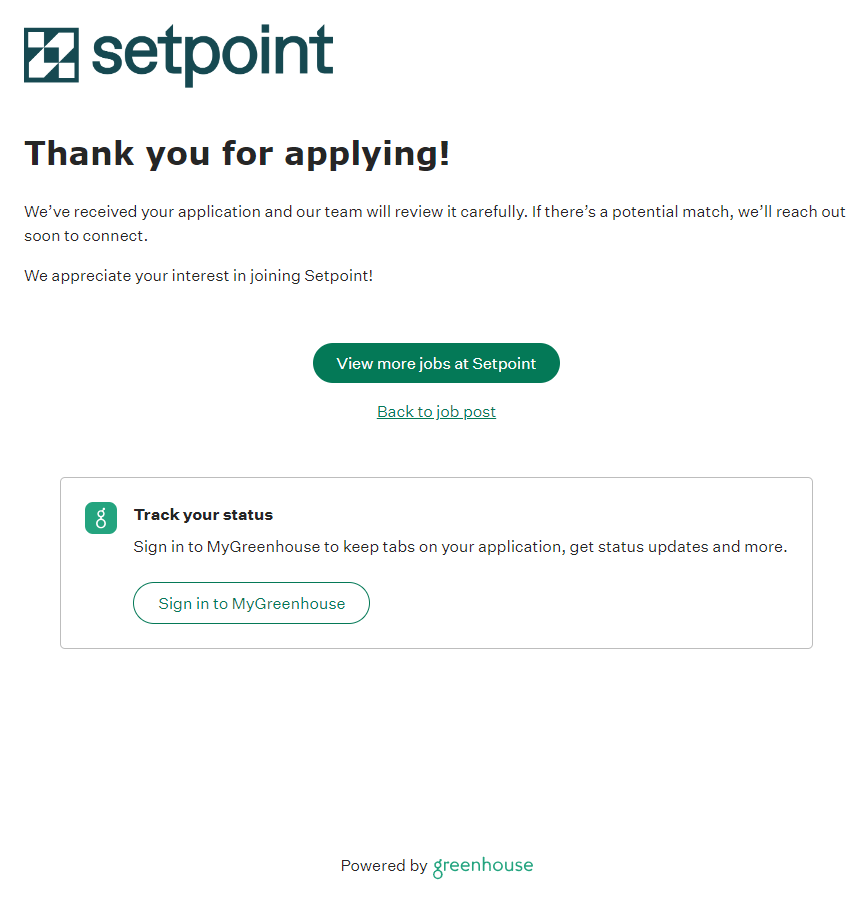Screen dimensions: 856x901
Task: Click "Setpoint!" at end of appreciation sentence
Action: point(339,276)
